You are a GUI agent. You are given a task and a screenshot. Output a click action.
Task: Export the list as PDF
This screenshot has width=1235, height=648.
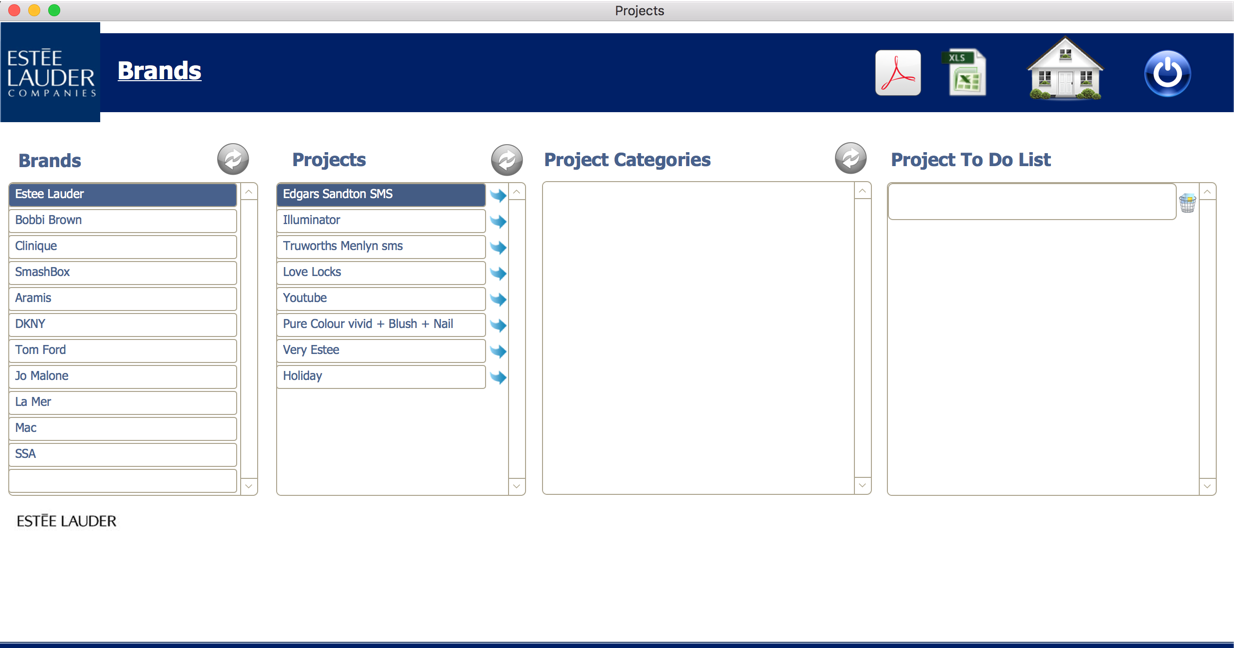(x=897, y=73)
